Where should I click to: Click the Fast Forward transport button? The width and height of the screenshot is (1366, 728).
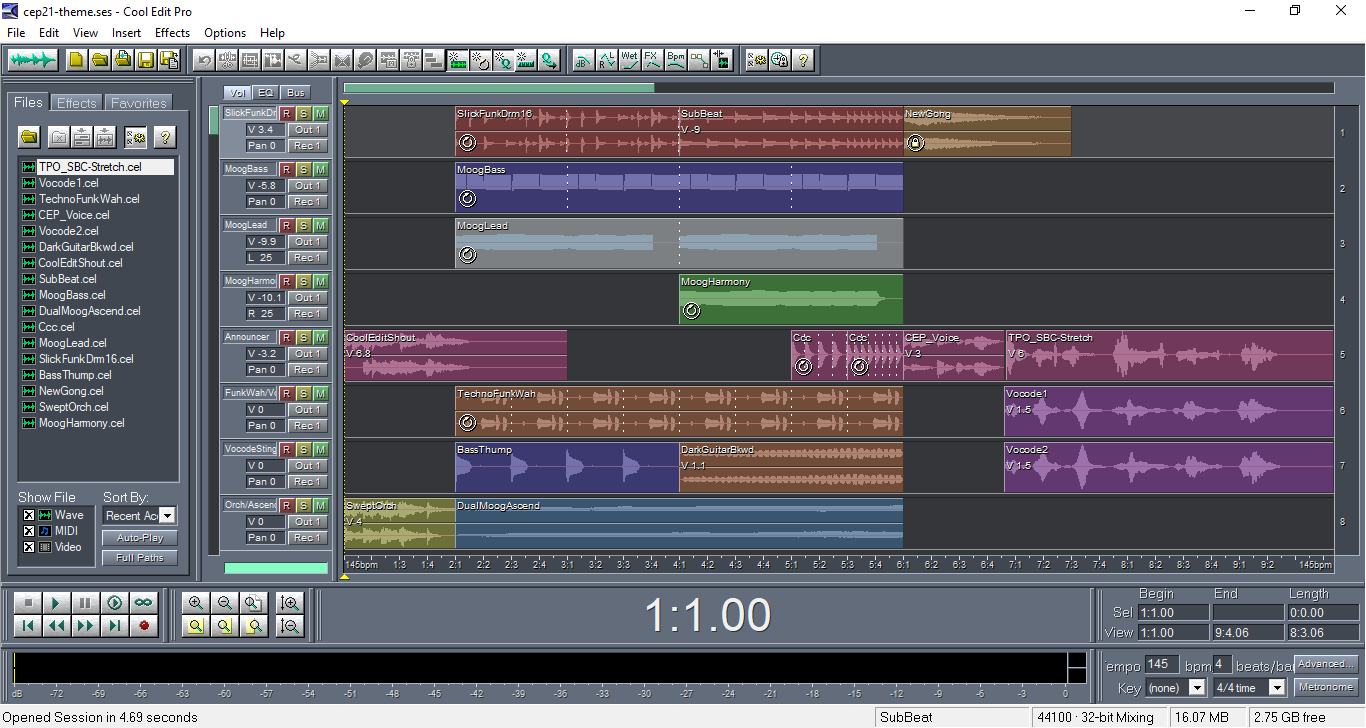pyautogui.click(x=86, y=626)
